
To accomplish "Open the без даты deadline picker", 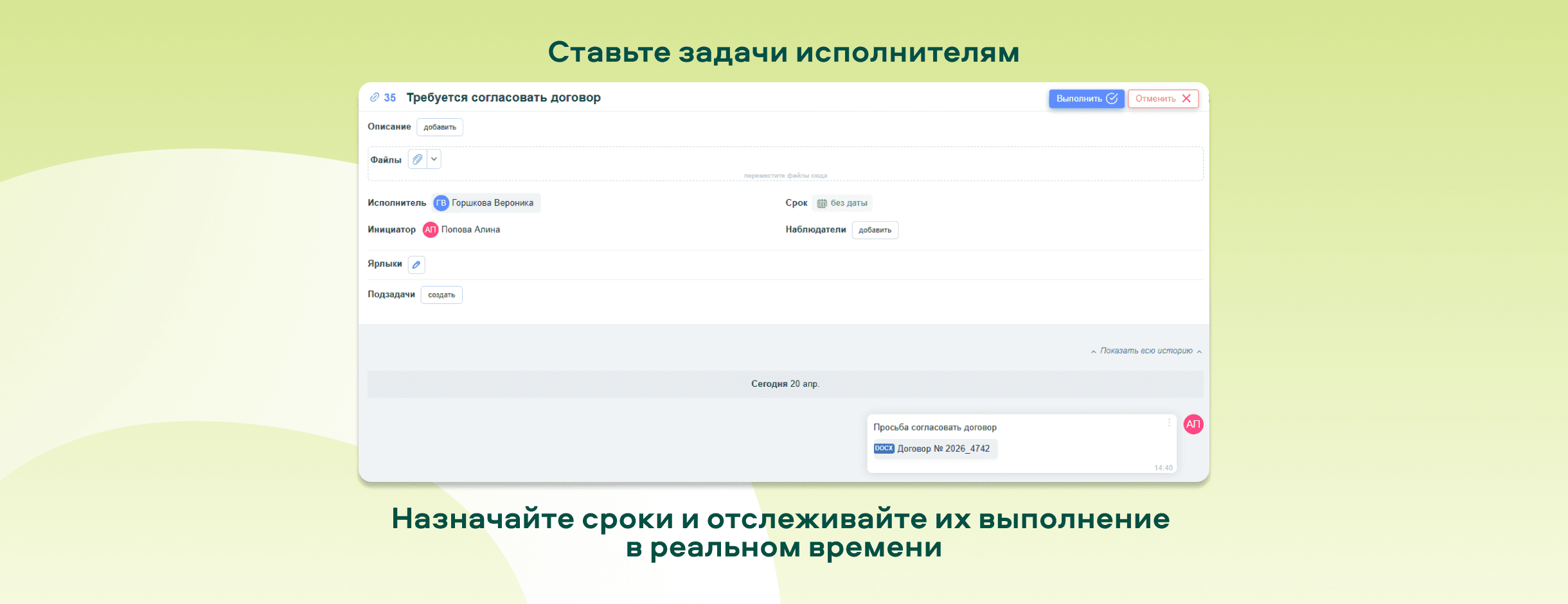I will tap(842, 203).
